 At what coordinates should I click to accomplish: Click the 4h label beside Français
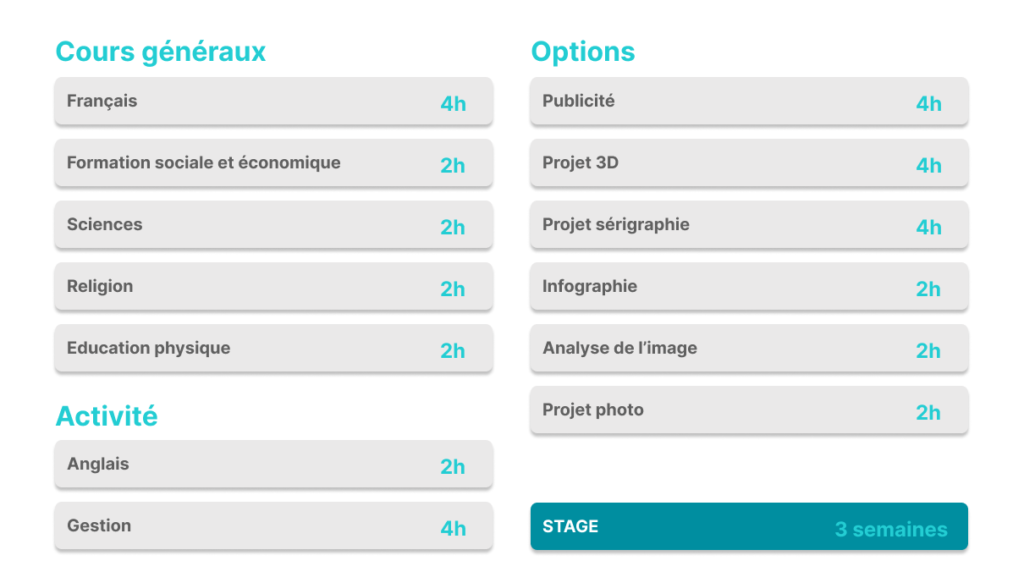pos(453,103)
